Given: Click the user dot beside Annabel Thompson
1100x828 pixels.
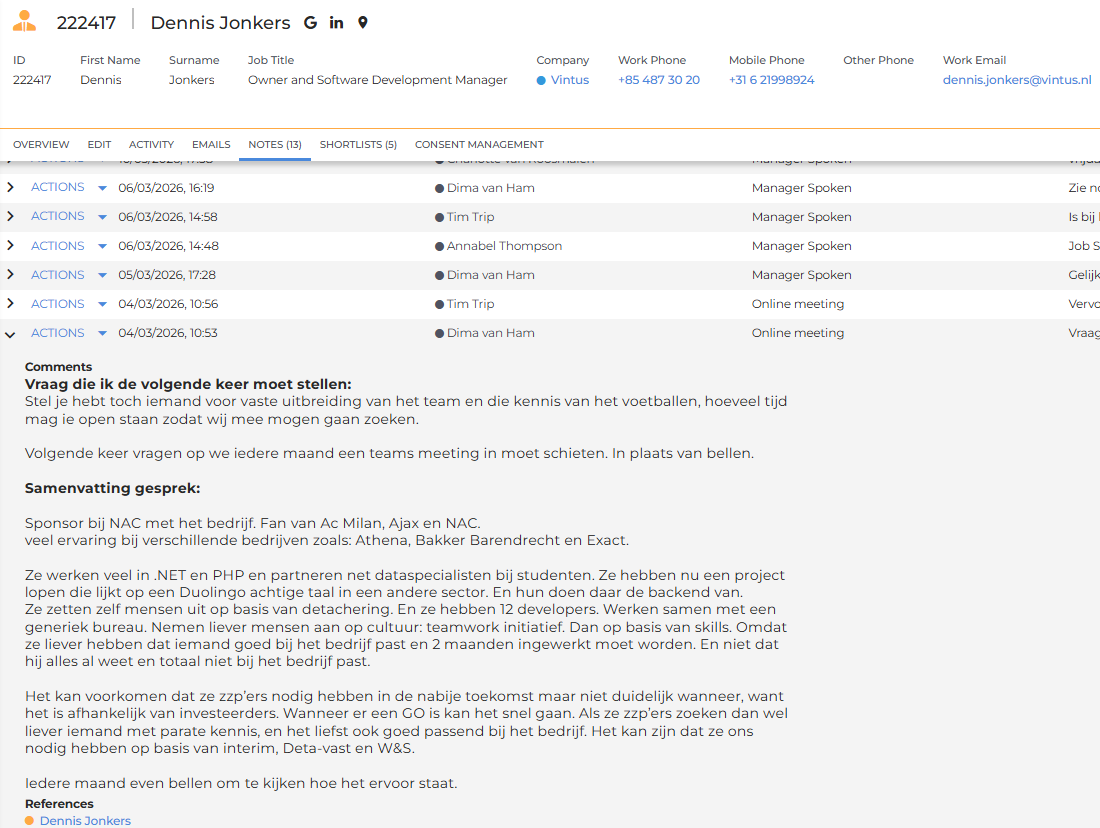Looking at the screenshot, I should 439,246.
